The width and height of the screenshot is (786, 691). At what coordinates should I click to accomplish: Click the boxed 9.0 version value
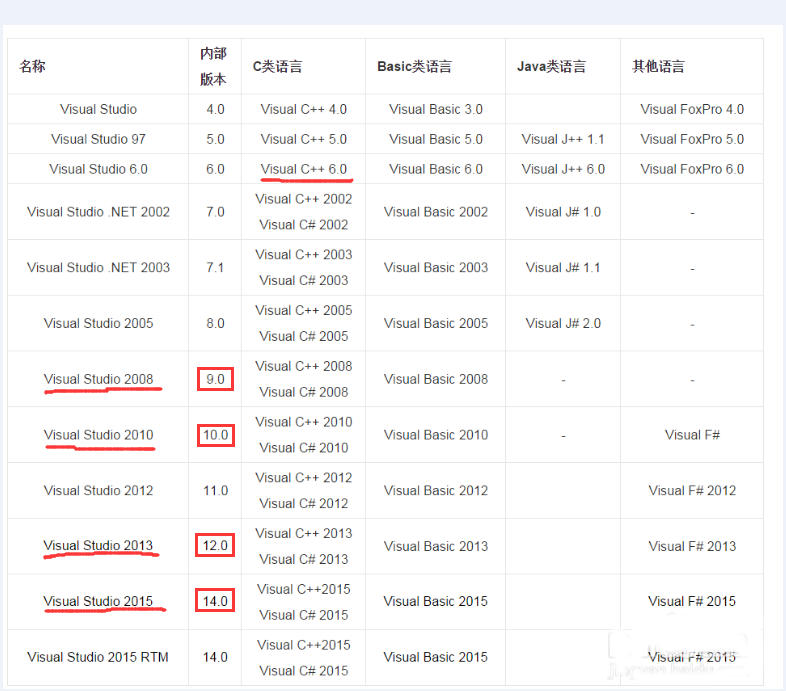[x=216, y=379]
